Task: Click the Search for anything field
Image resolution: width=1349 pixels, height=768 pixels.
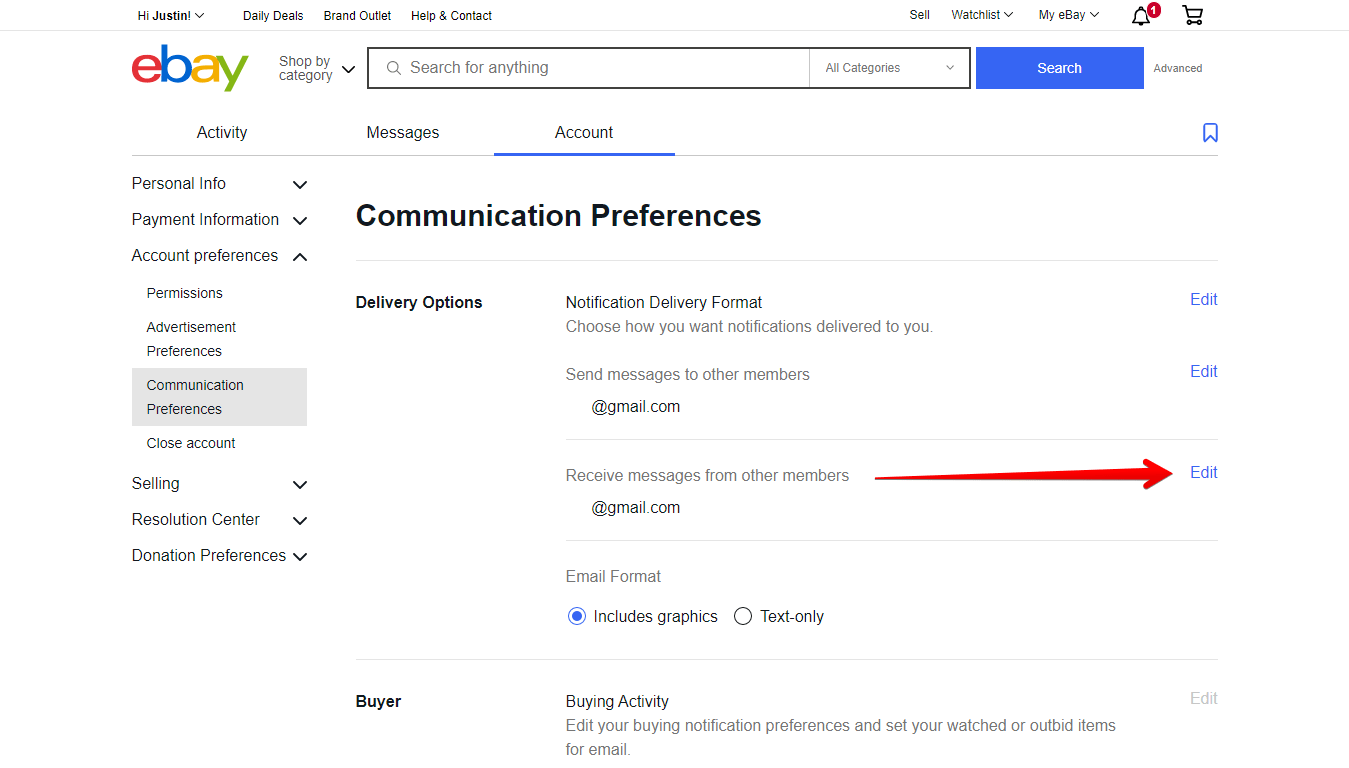Action: coord(588,68)
